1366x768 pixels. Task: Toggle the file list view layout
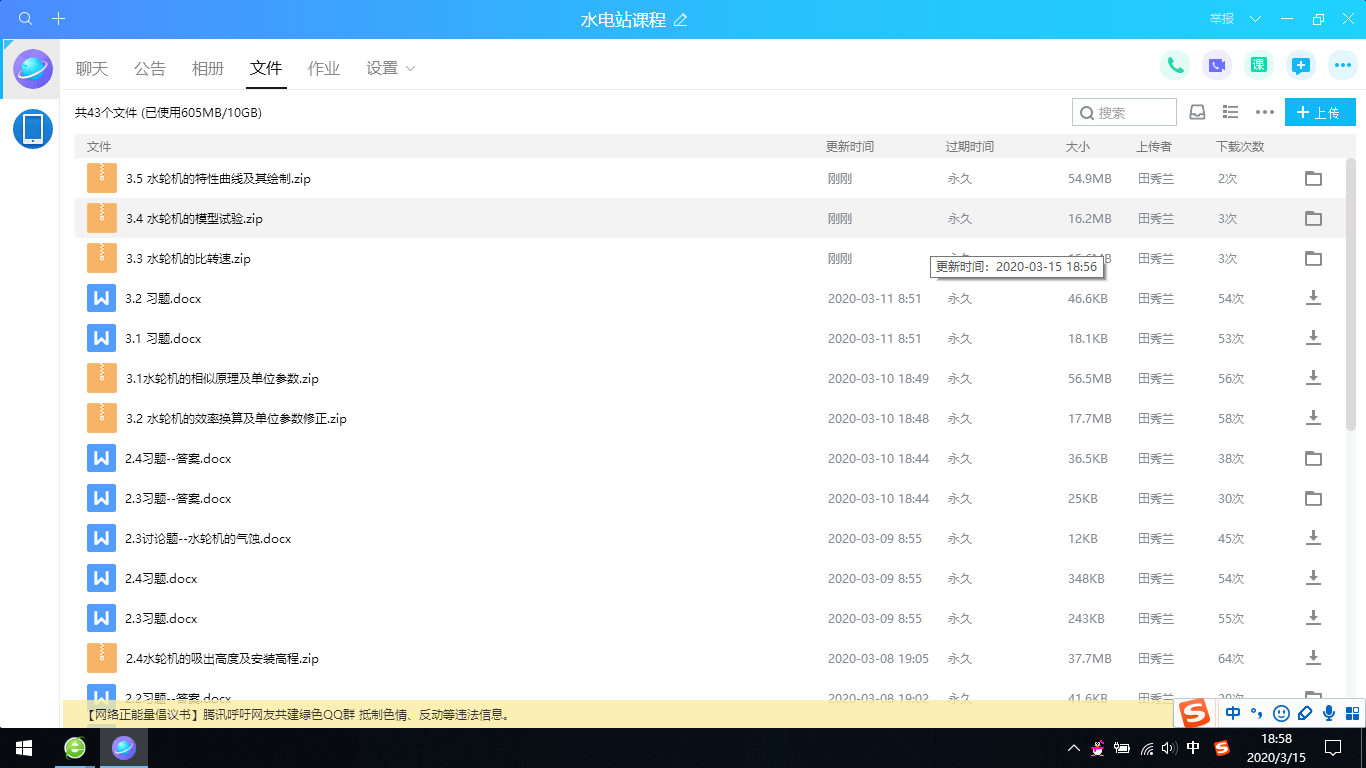[x=1231, y=112]
